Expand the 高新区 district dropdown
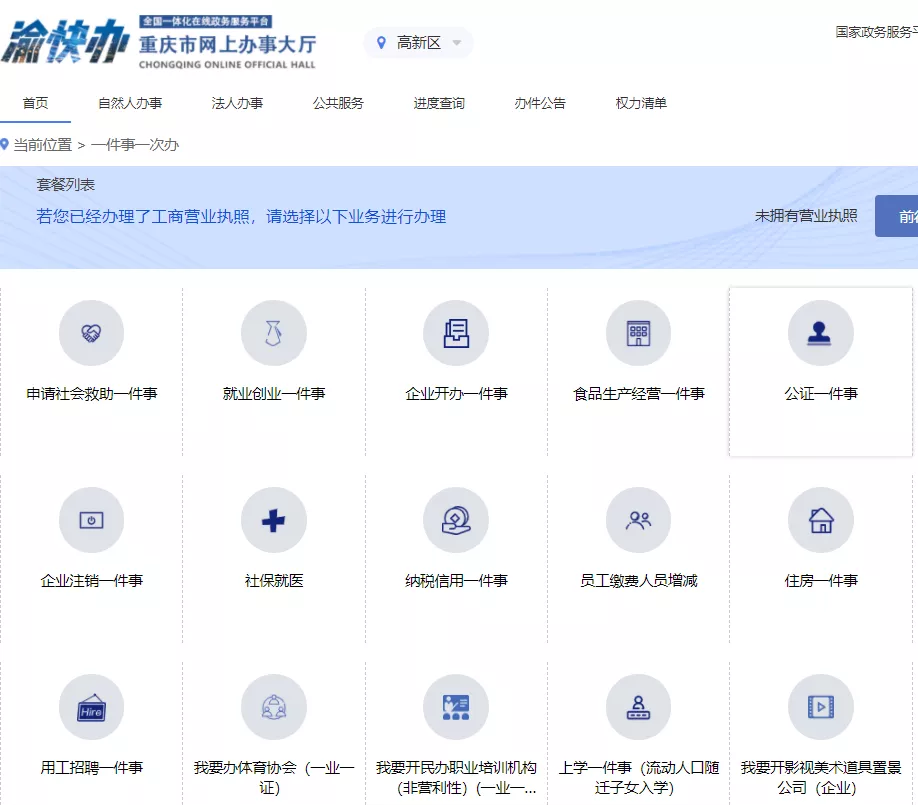This screenshot has height=806, width=918. click(419, 43)
